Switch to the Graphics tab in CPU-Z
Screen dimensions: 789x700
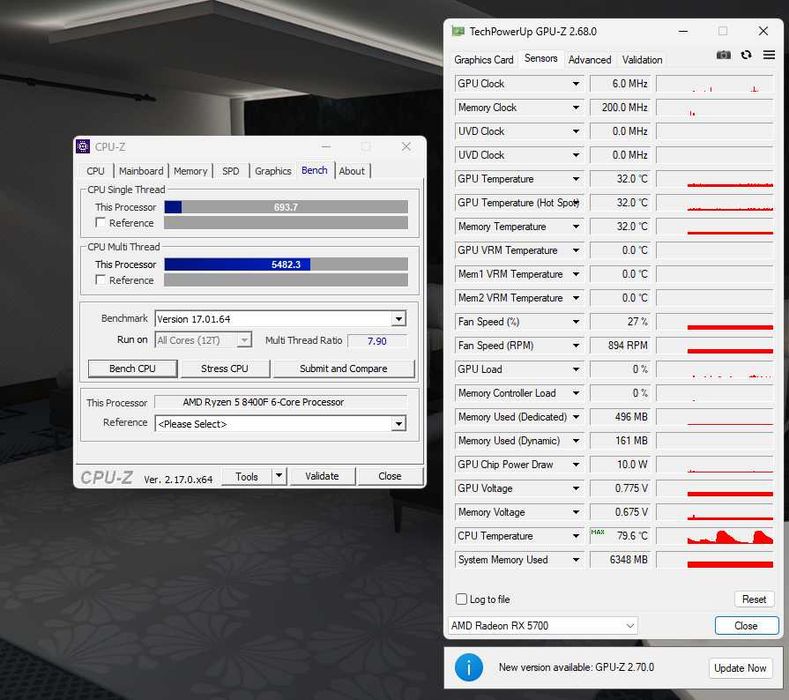(x=273, y=171)
